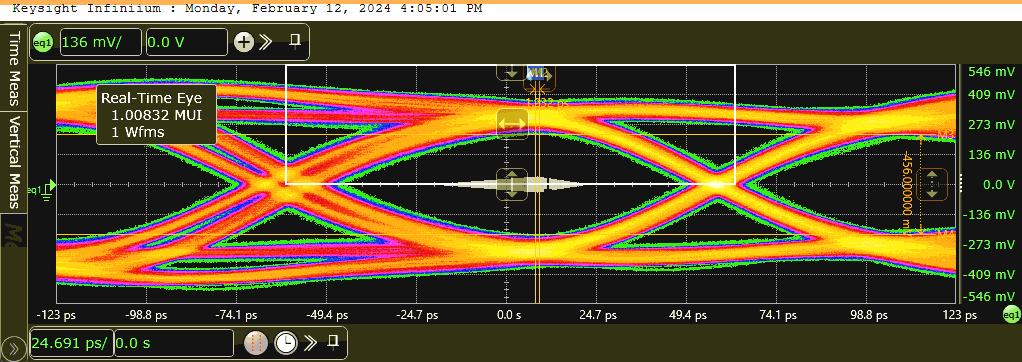Click the 546 mV top axis label

991,71
